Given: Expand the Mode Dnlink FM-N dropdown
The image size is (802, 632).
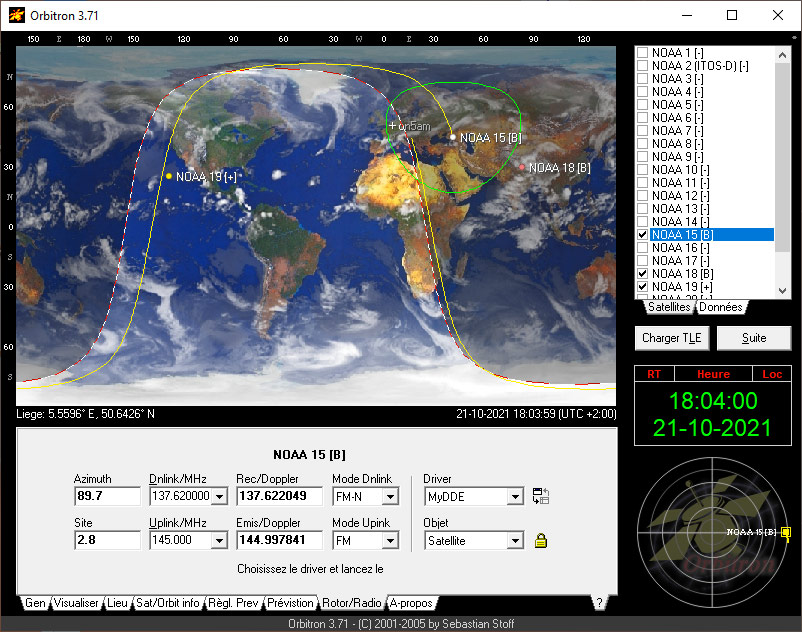Looking at the screenshot, I should 390,496.
